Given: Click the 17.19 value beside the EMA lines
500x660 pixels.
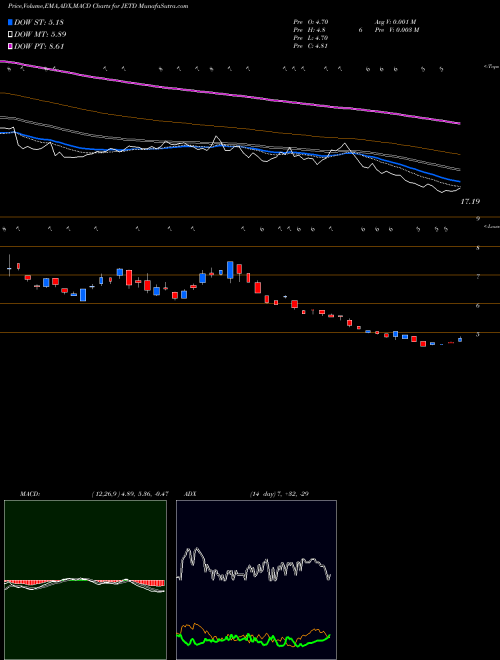Looking at the screenshot, I should pos(470,202).
